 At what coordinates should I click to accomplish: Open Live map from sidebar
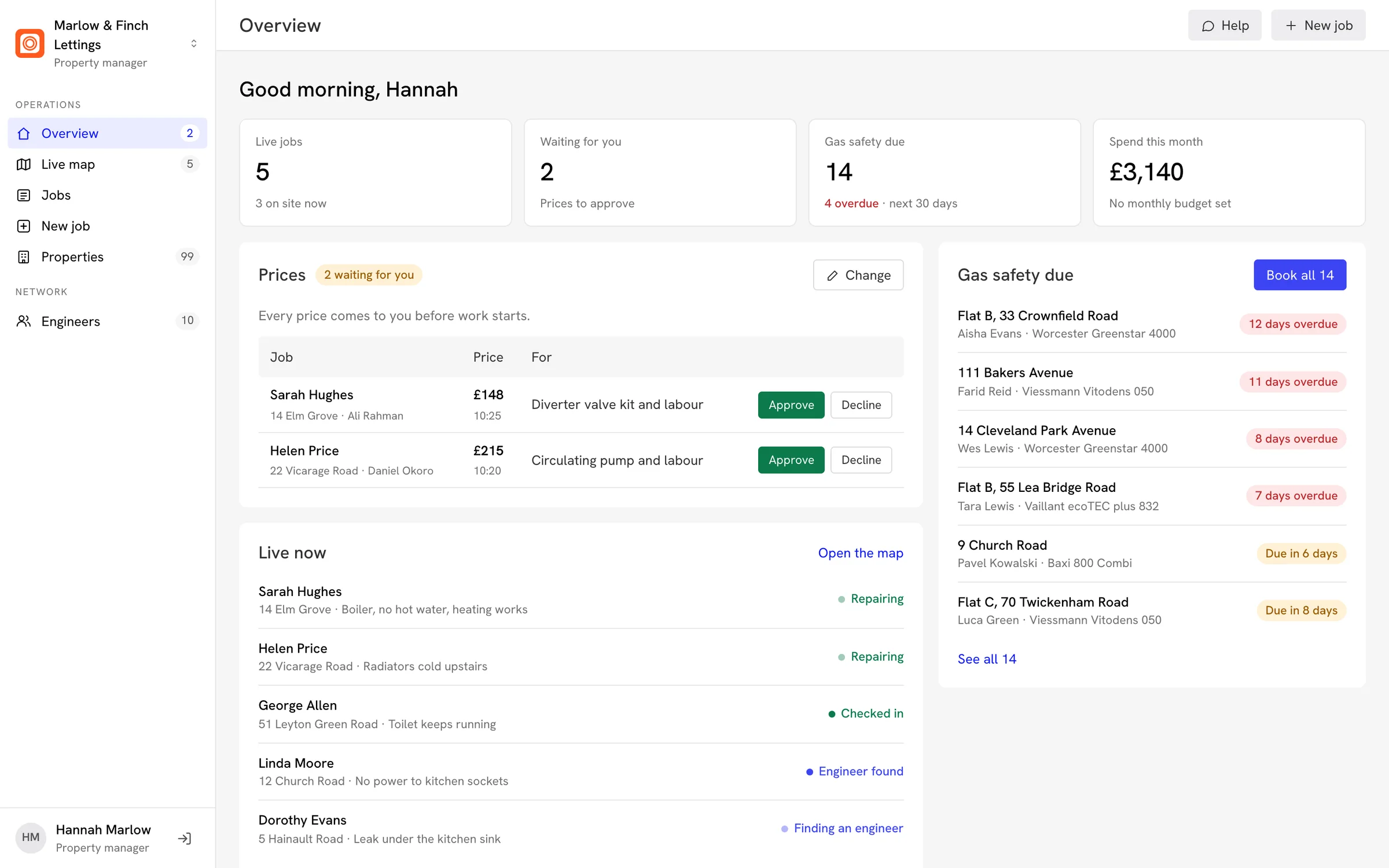(107, 164)
